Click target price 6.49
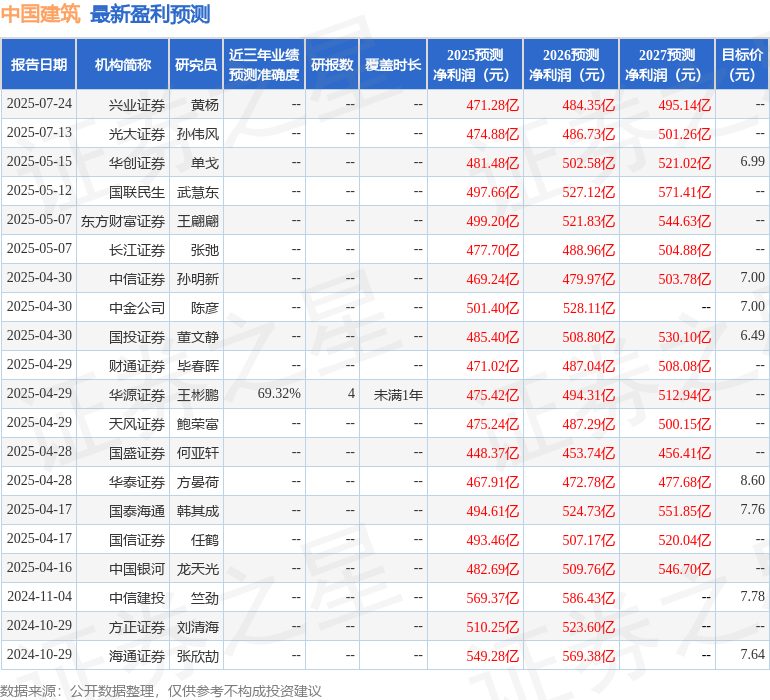 pos(752,335)
